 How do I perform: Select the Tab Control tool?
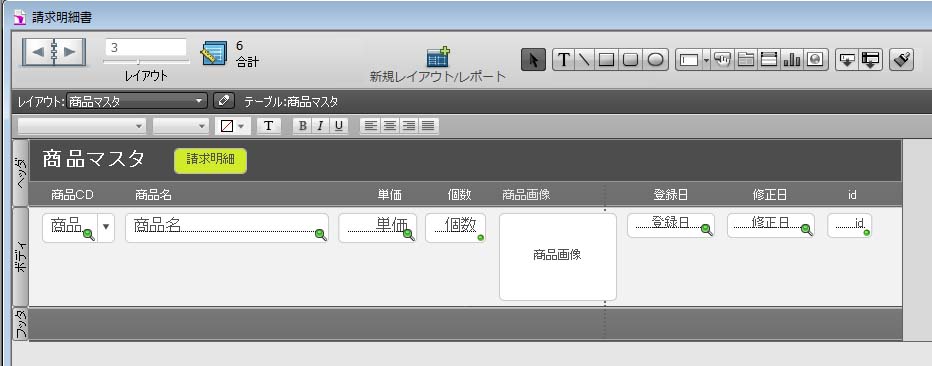point(745,59)
